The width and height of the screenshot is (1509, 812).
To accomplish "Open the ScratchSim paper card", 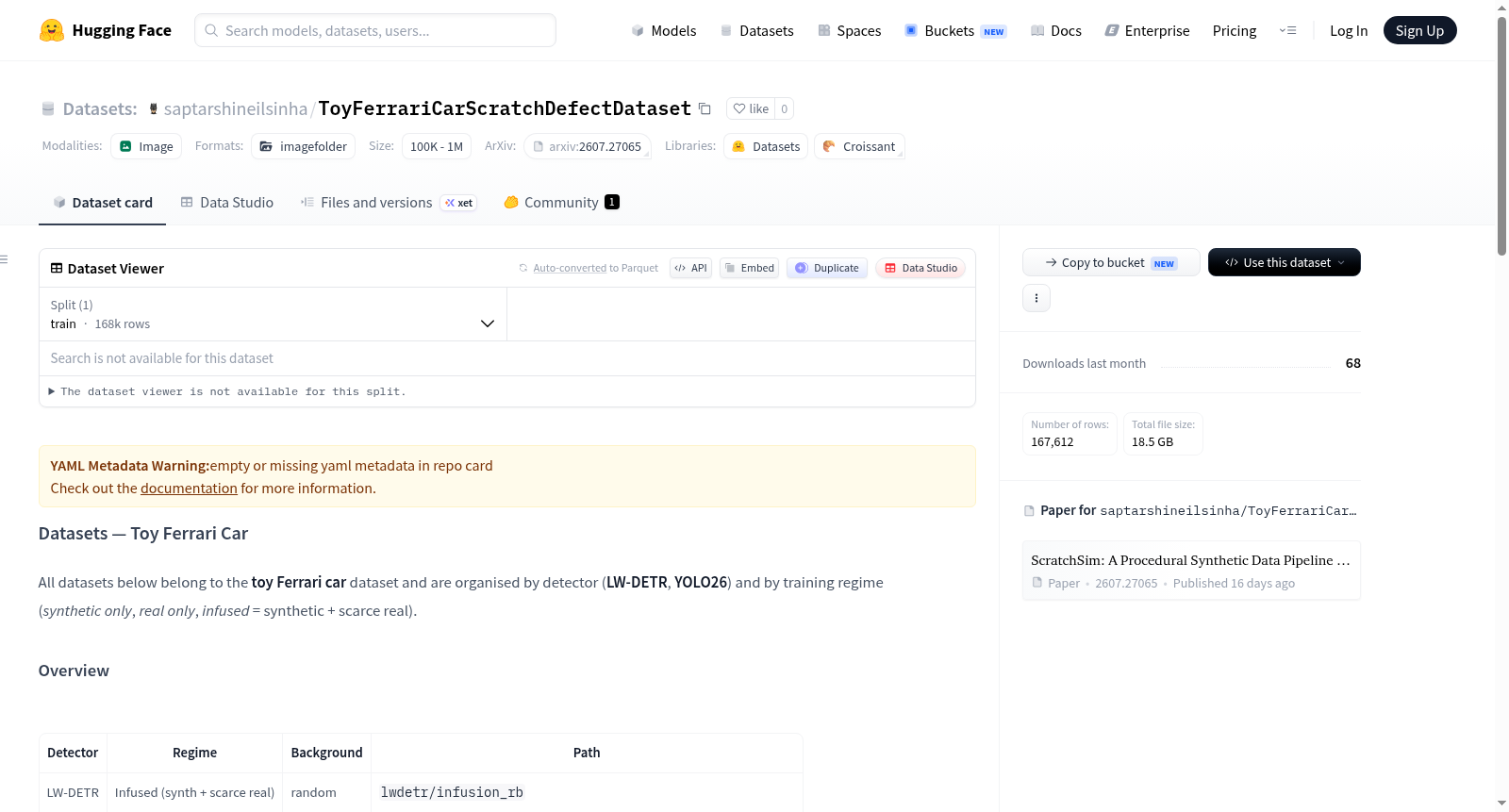I will [x=1191, y=571].
